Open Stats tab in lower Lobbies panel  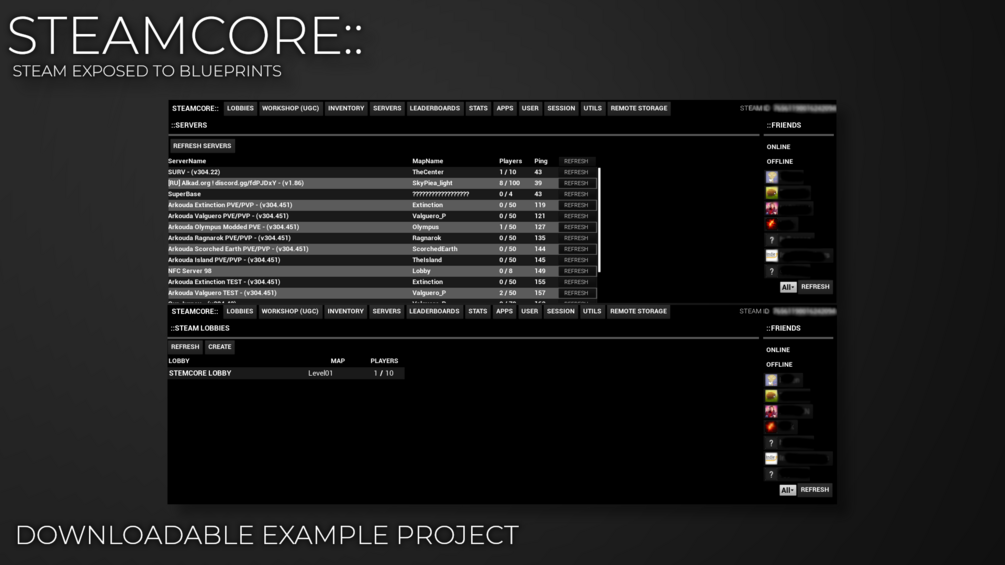click(x=478, y=311)
